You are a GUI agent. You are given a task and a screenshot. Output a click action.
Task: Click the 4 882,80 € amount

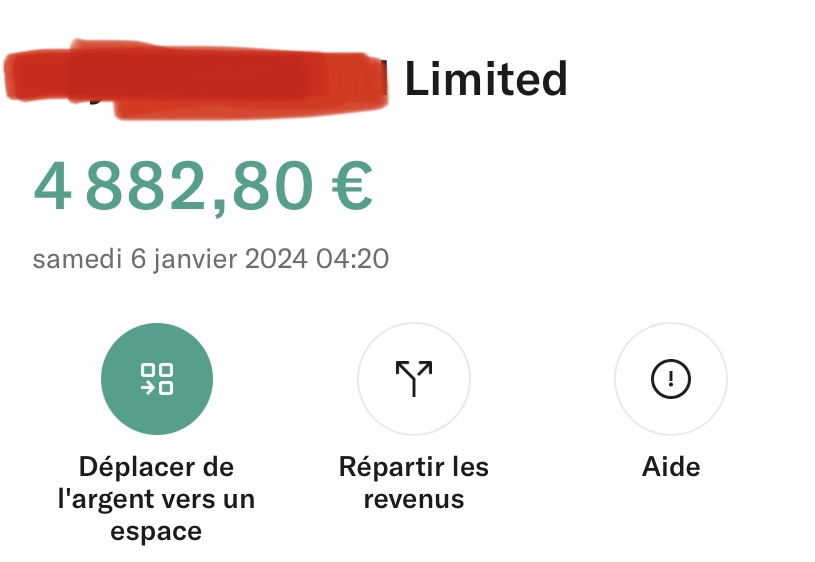point(203,186)
